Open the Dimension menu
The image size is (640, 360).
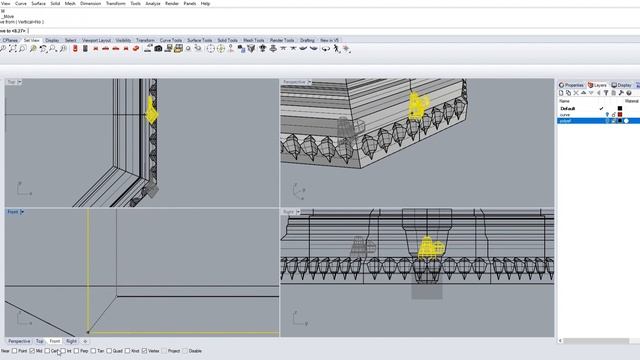[x=90, y=3]
